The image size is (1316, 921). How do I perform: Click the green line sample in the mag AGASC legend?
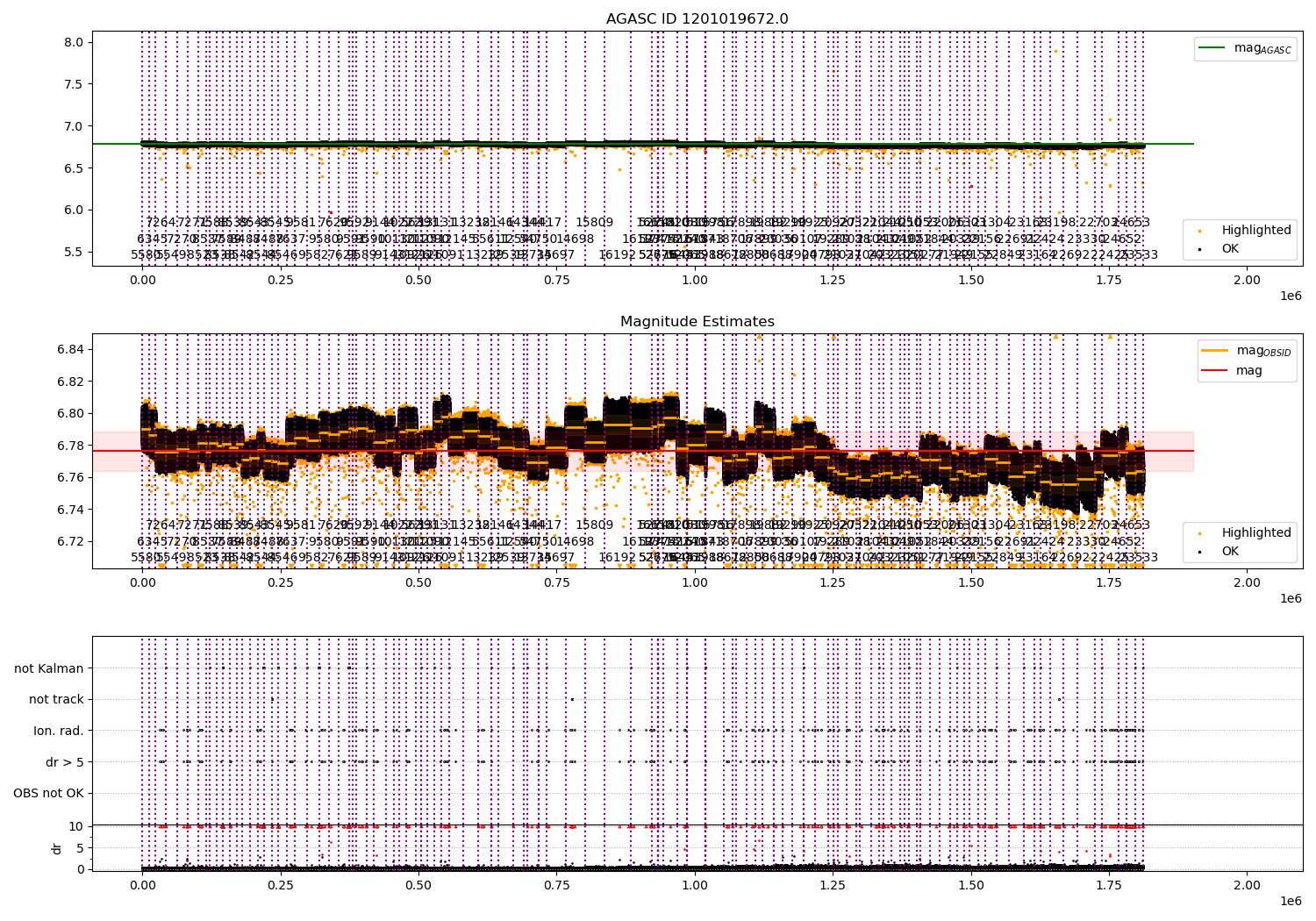[x=1212, y=48]
